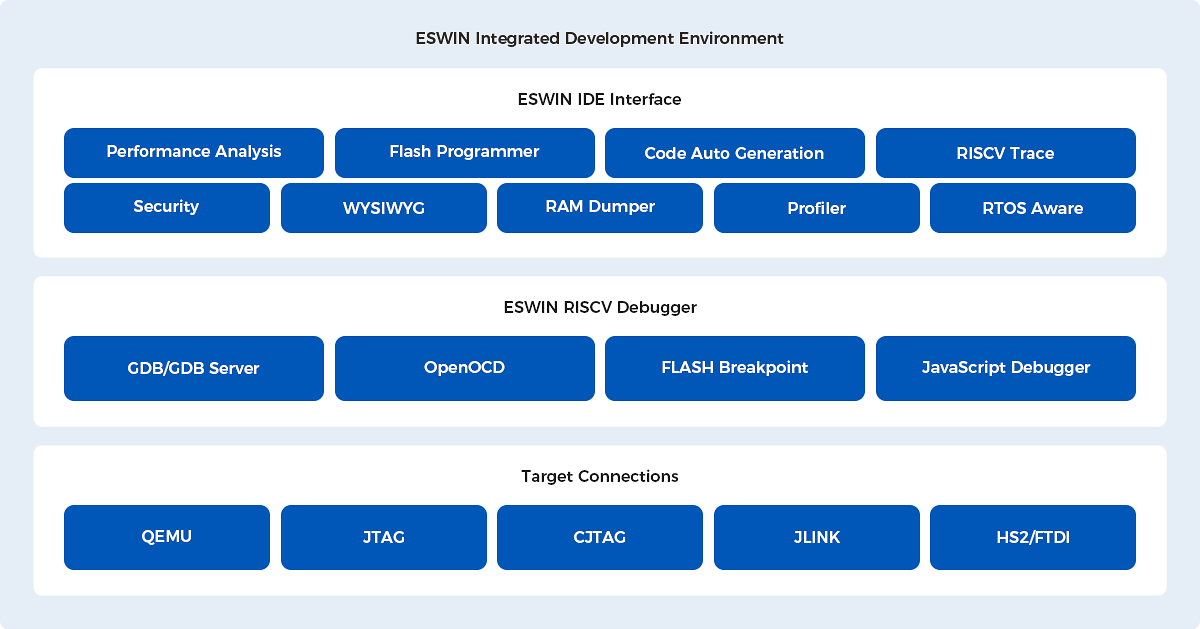Select the JavaScript Debugger block

coord(1006,368)
